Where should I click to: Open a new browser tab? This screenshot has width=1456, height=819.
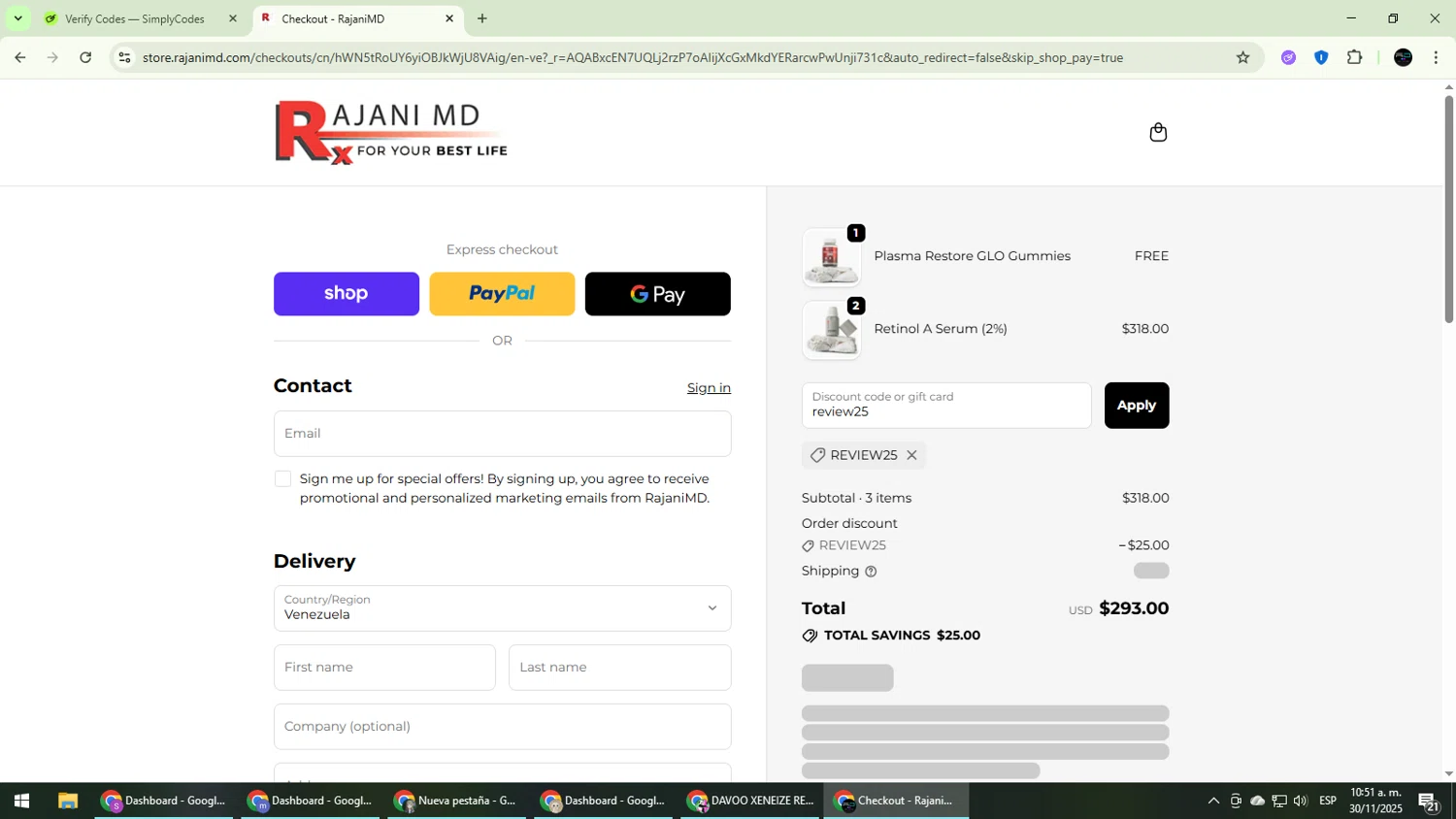click(x=482, y=18)
